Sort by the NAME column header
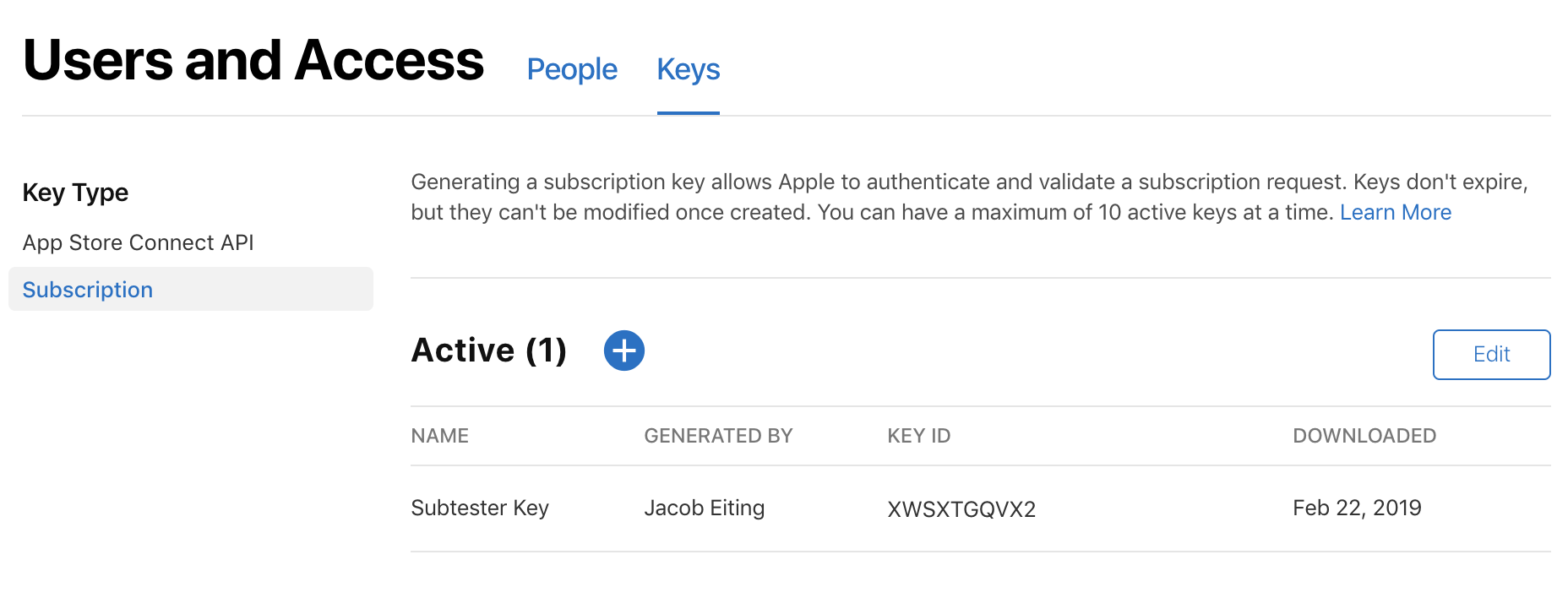 tap(440, 436)
